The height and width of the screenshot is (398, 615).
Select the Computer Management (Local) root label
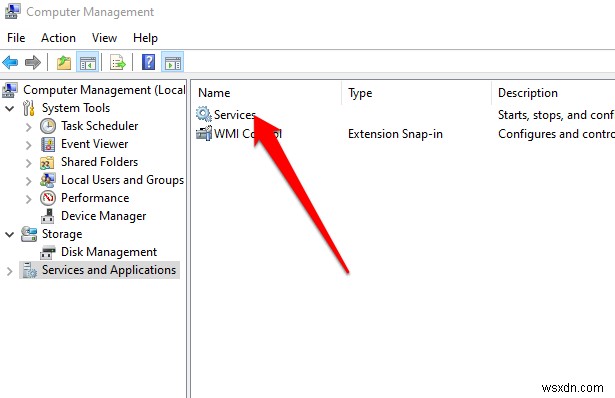pos(104,90)
